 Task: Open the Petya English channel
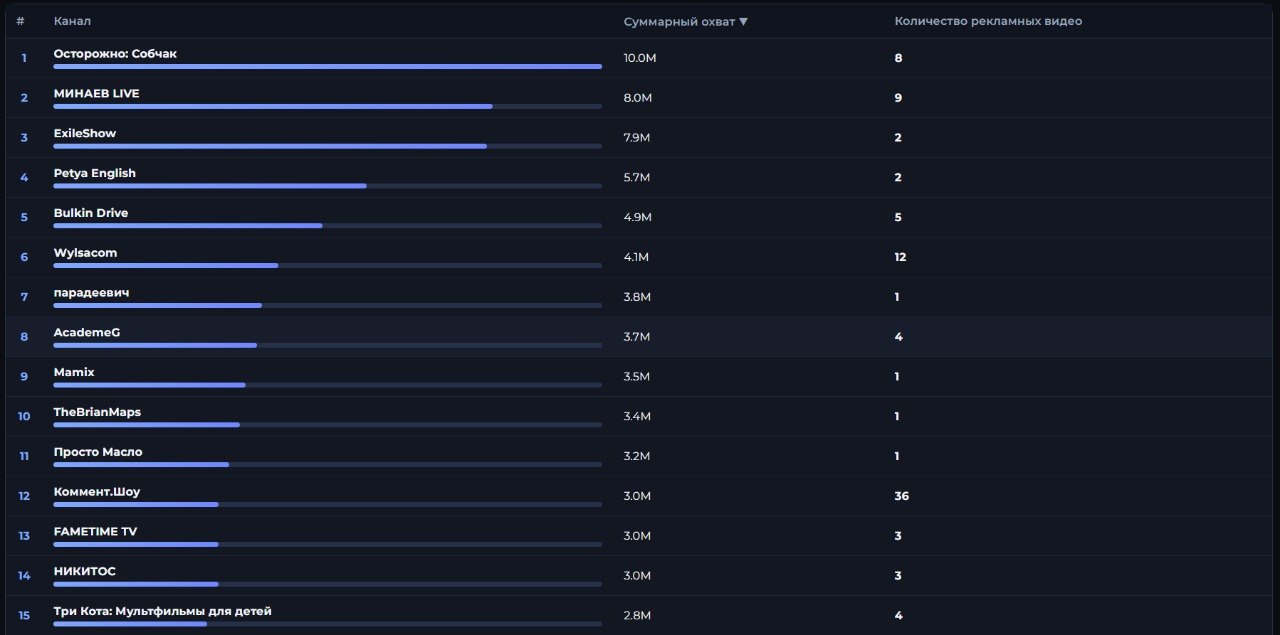(94, 174)
